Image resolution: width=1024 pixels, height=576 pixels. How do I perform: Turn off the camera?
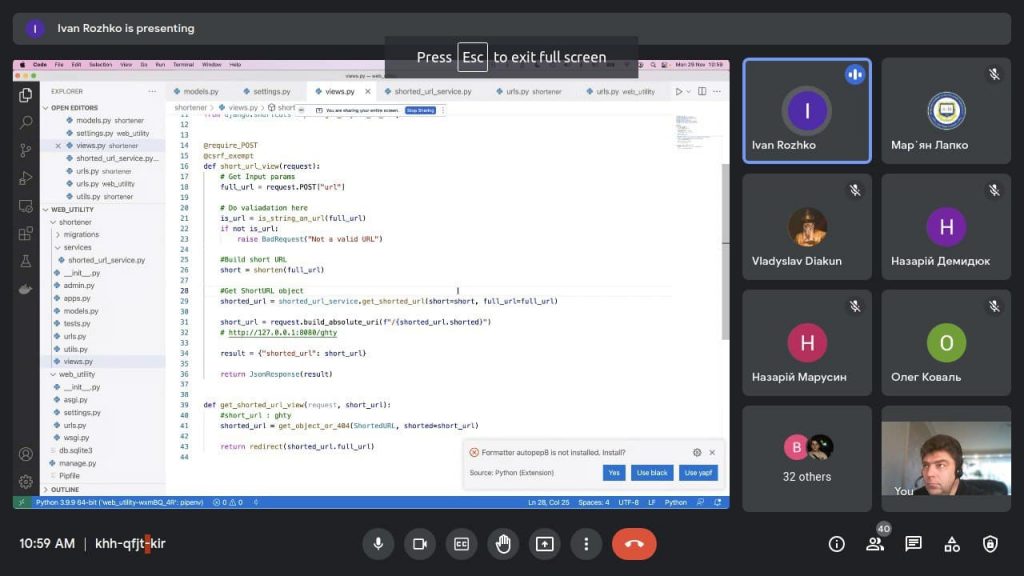coord(420,544)
